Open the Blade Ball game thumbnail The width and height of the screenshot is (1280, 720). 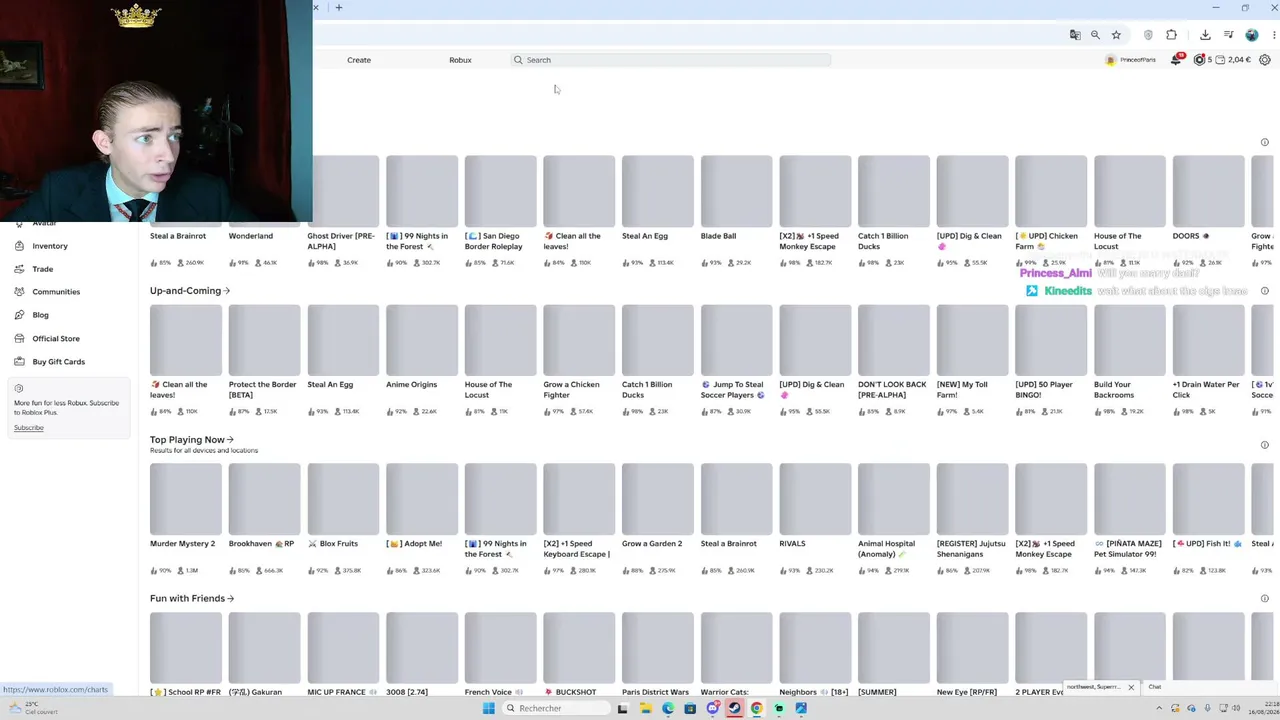(736, 191)
